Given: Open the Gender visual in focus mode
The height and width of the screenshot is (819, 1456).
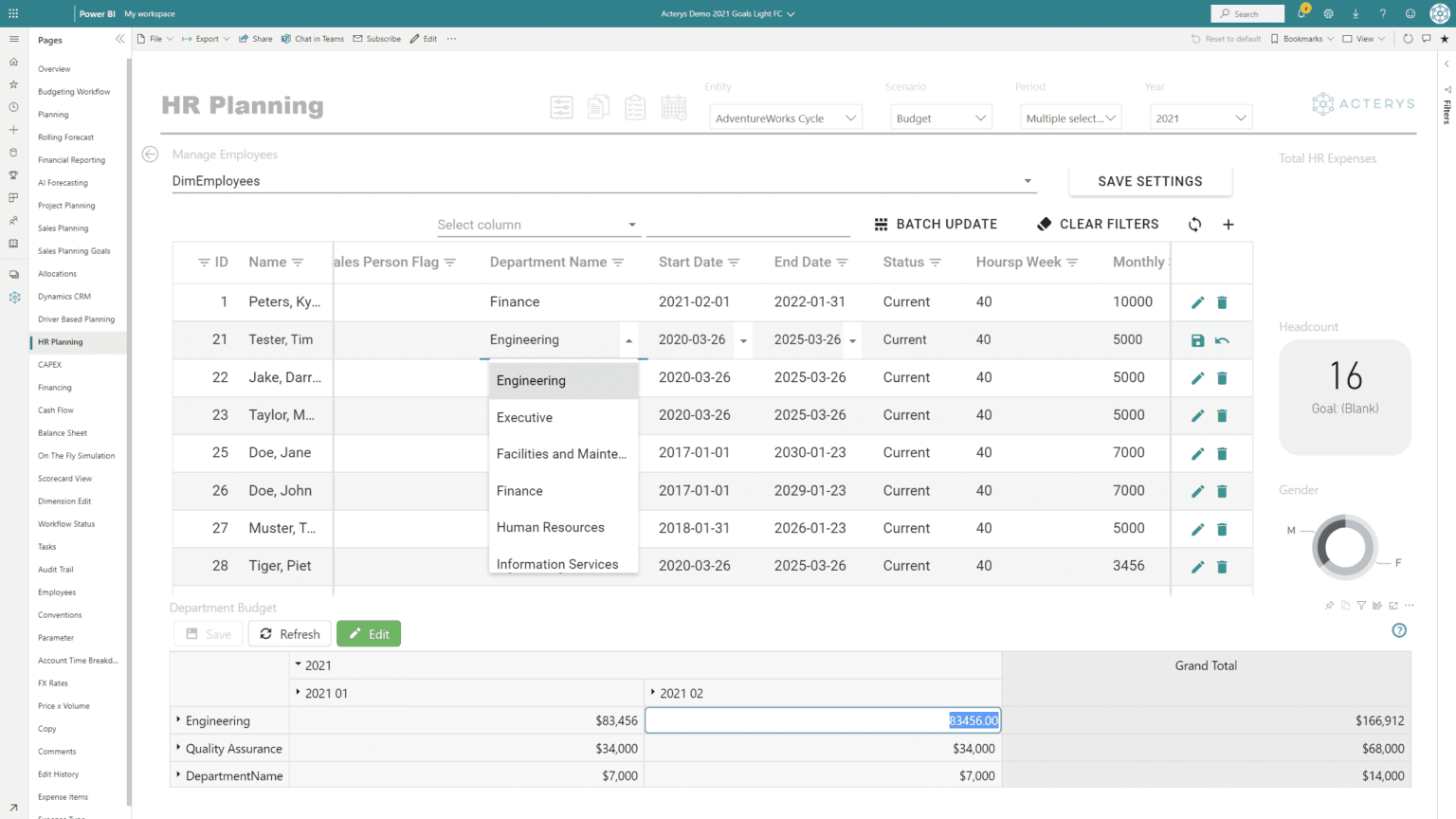Looking at the screenshot, I should pos(1392,605).
